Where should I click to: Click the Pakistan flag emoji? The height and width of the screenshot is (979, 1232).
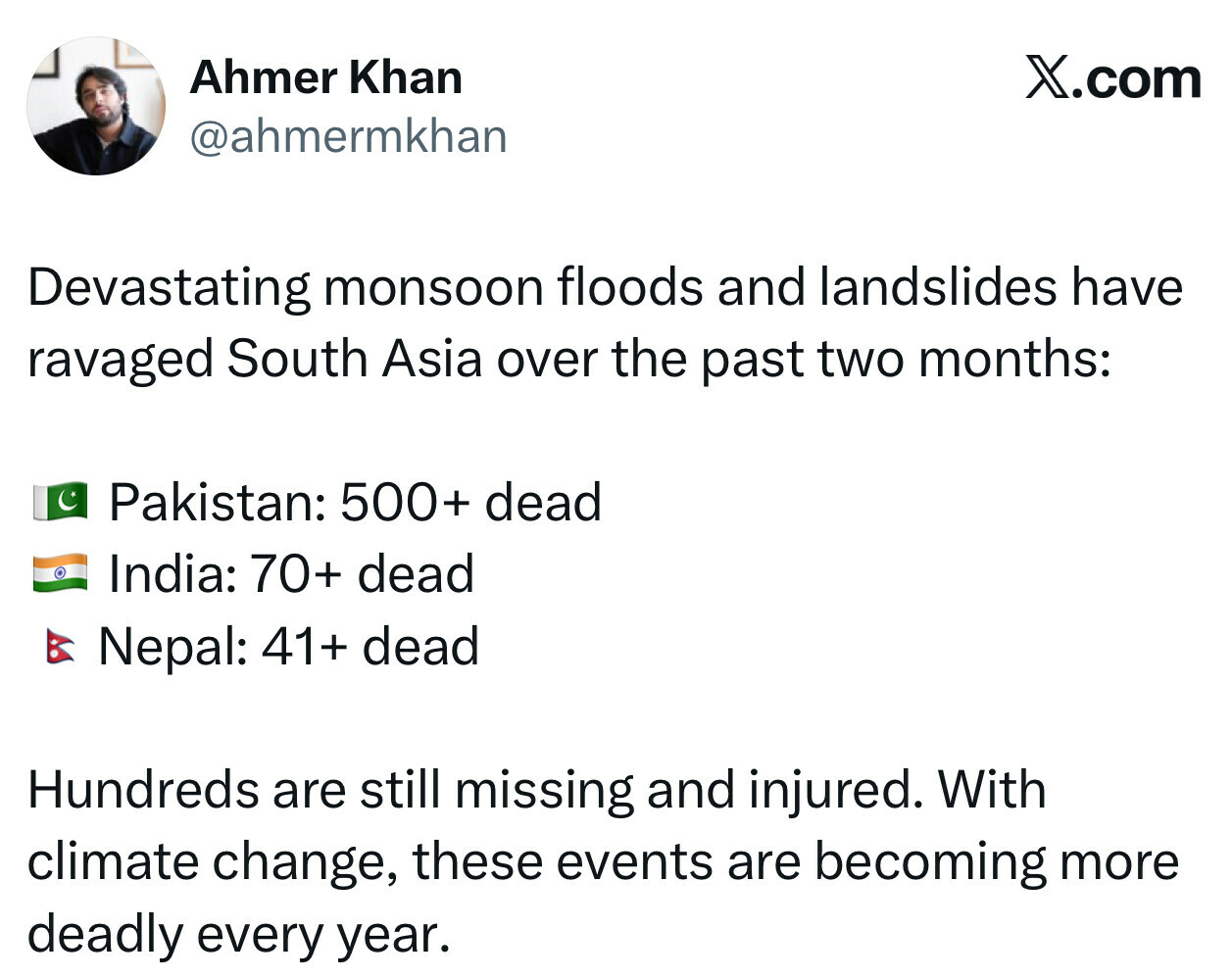coord(60,502)
